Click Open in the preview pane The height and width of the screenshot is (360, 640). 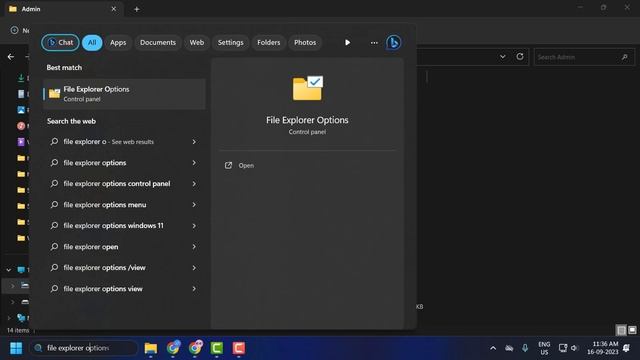pyautogui.click(x=246, y=165)
